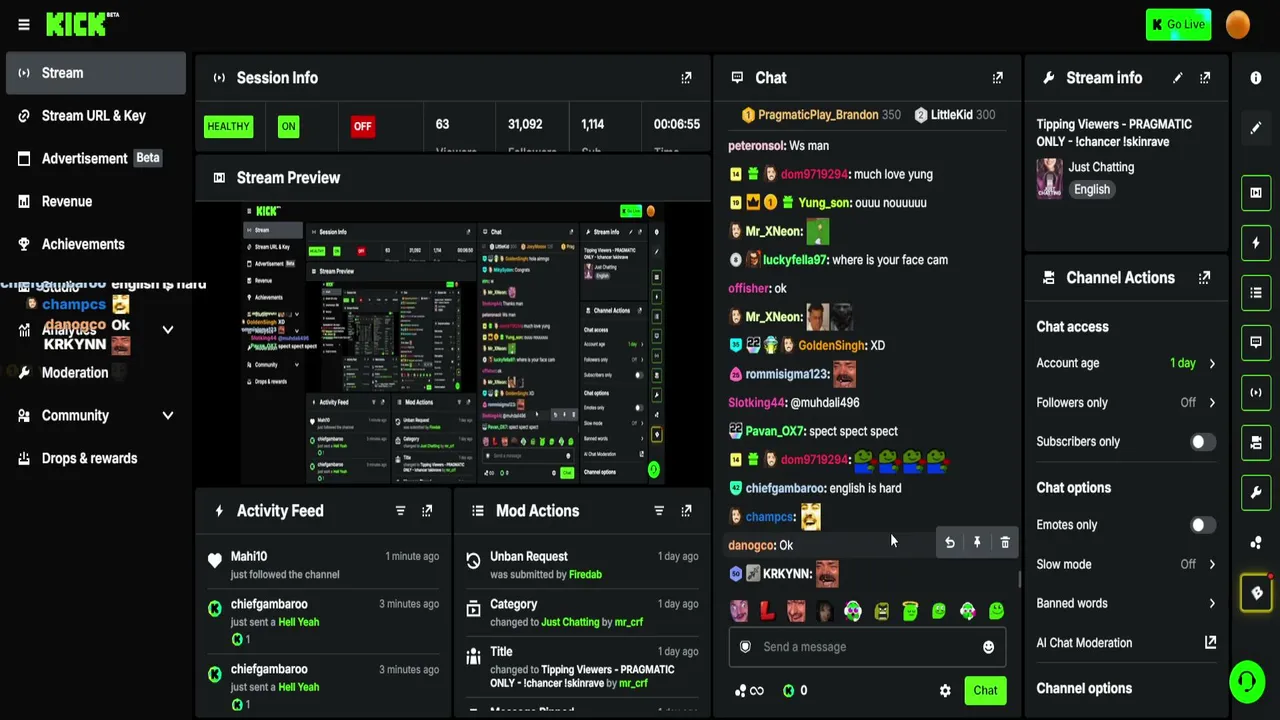
Task: Click the wrench icon in right rail
Action: coord(1256,493)
